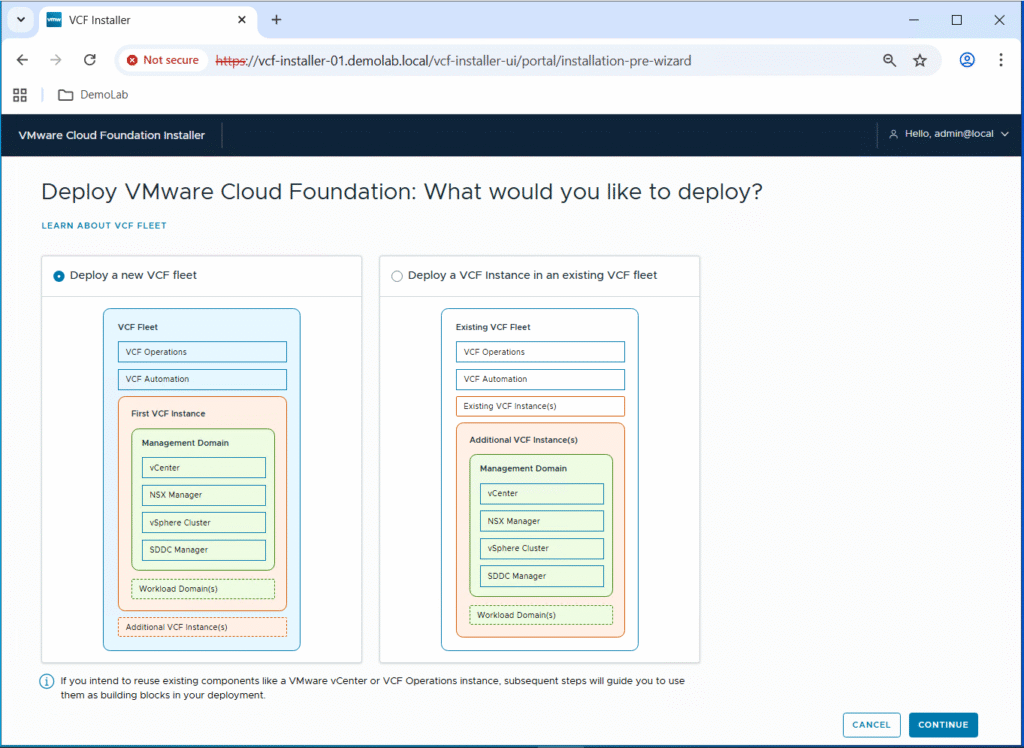Viewport: 1024px width, 748px height.
Task: Click vCenter box under Additional VCF Instance(s)
Action: coord(542,494)
